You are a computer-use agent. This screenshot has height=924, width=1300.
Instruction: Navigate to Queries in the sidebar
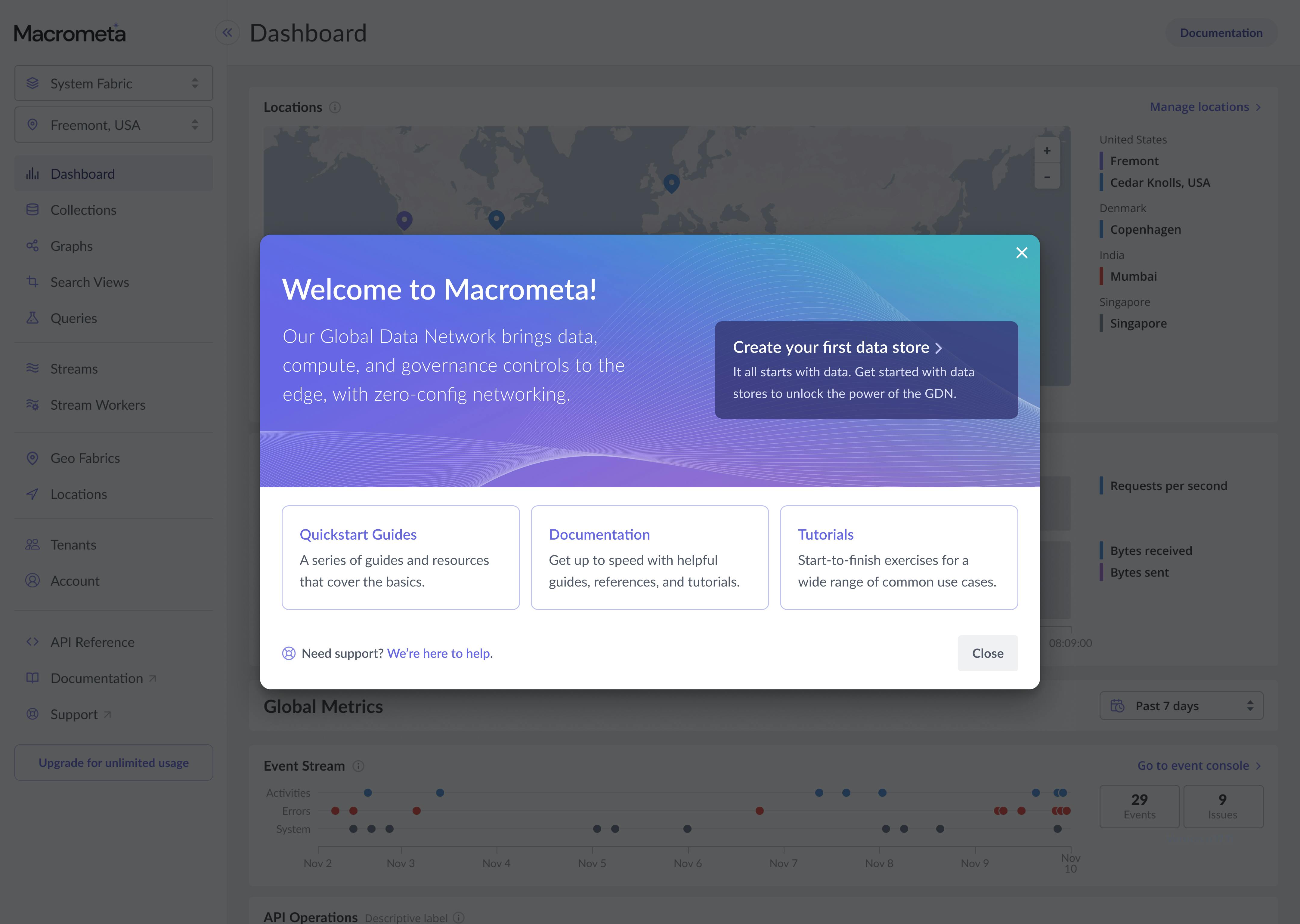pyautogui.click(x=114, y=318)
